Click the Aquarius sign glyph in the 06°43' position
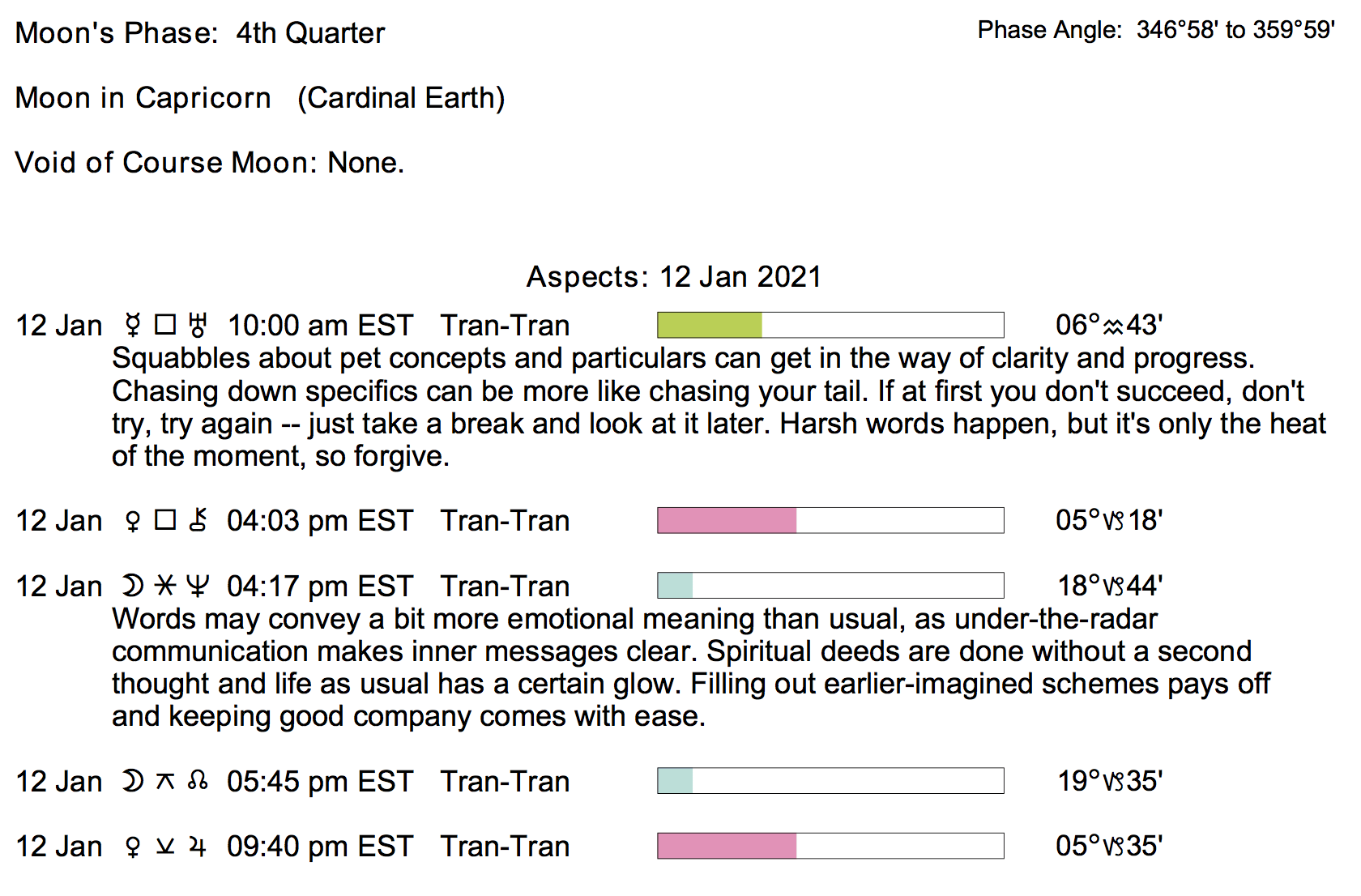The width and height of the screenshot is (1361, 896). coord(1114,326)
